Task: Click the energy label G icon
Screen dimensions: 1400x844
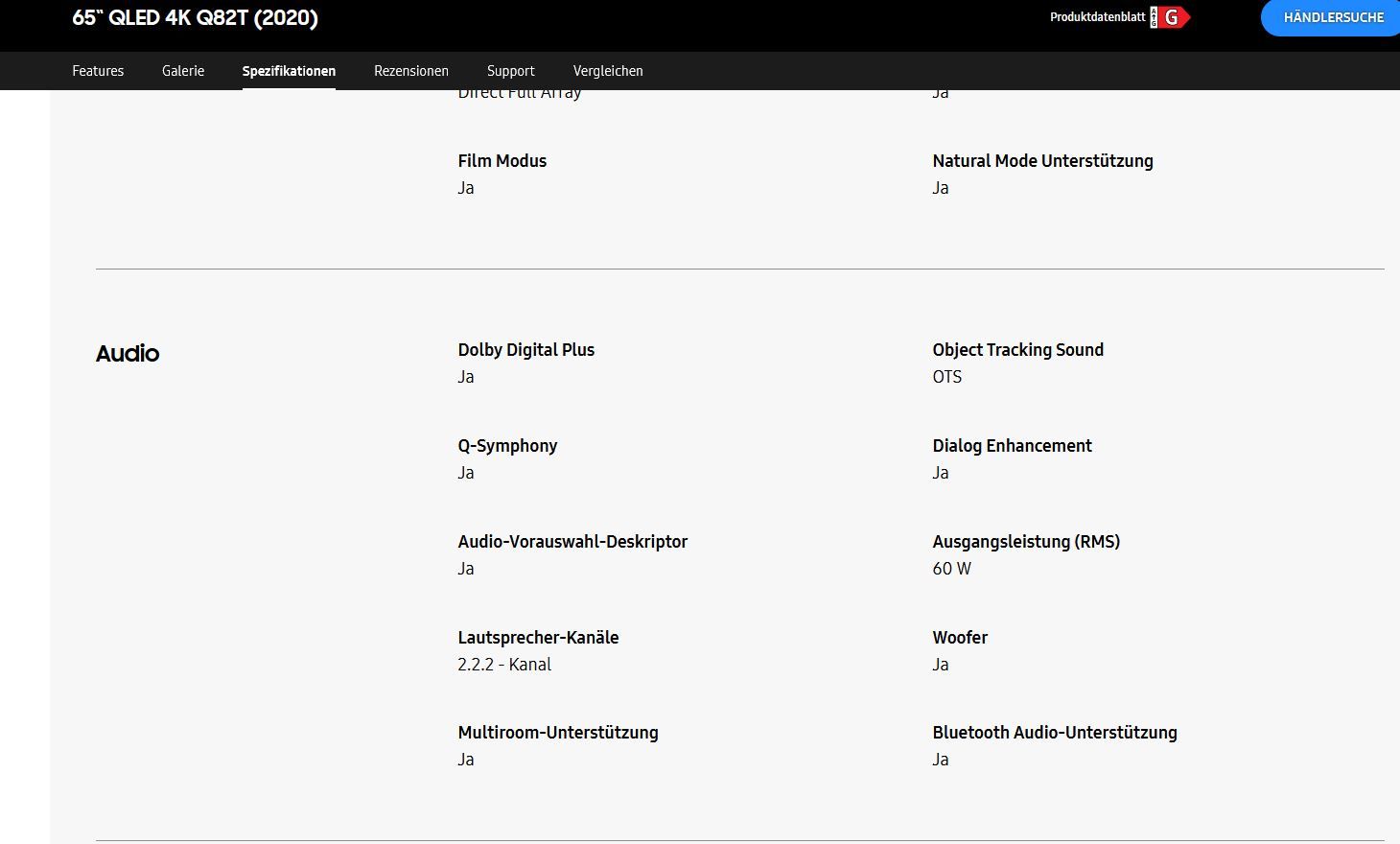Action: (1170, 17)
